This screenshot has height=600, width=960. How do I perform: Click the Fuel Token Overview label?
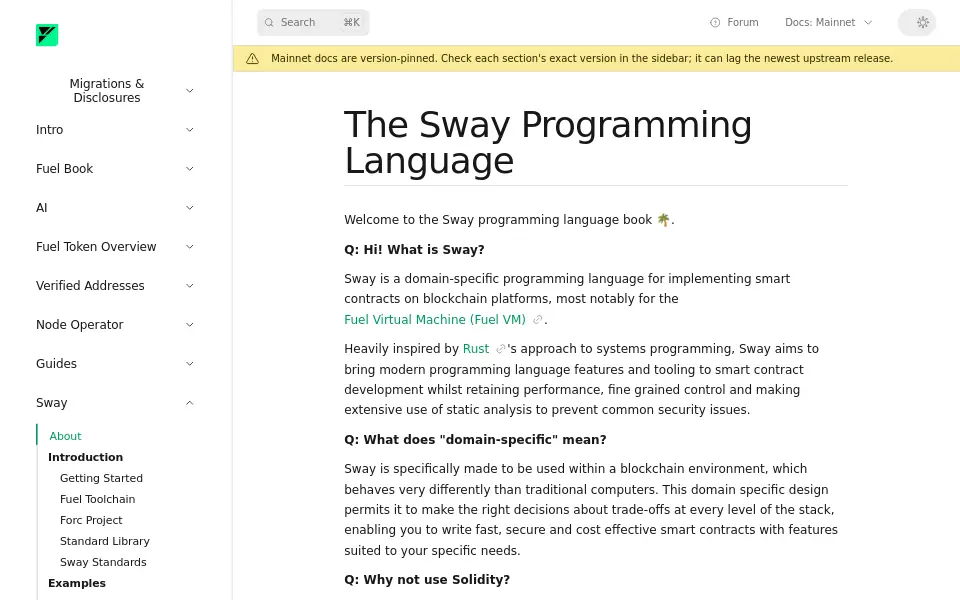point(96,247)
